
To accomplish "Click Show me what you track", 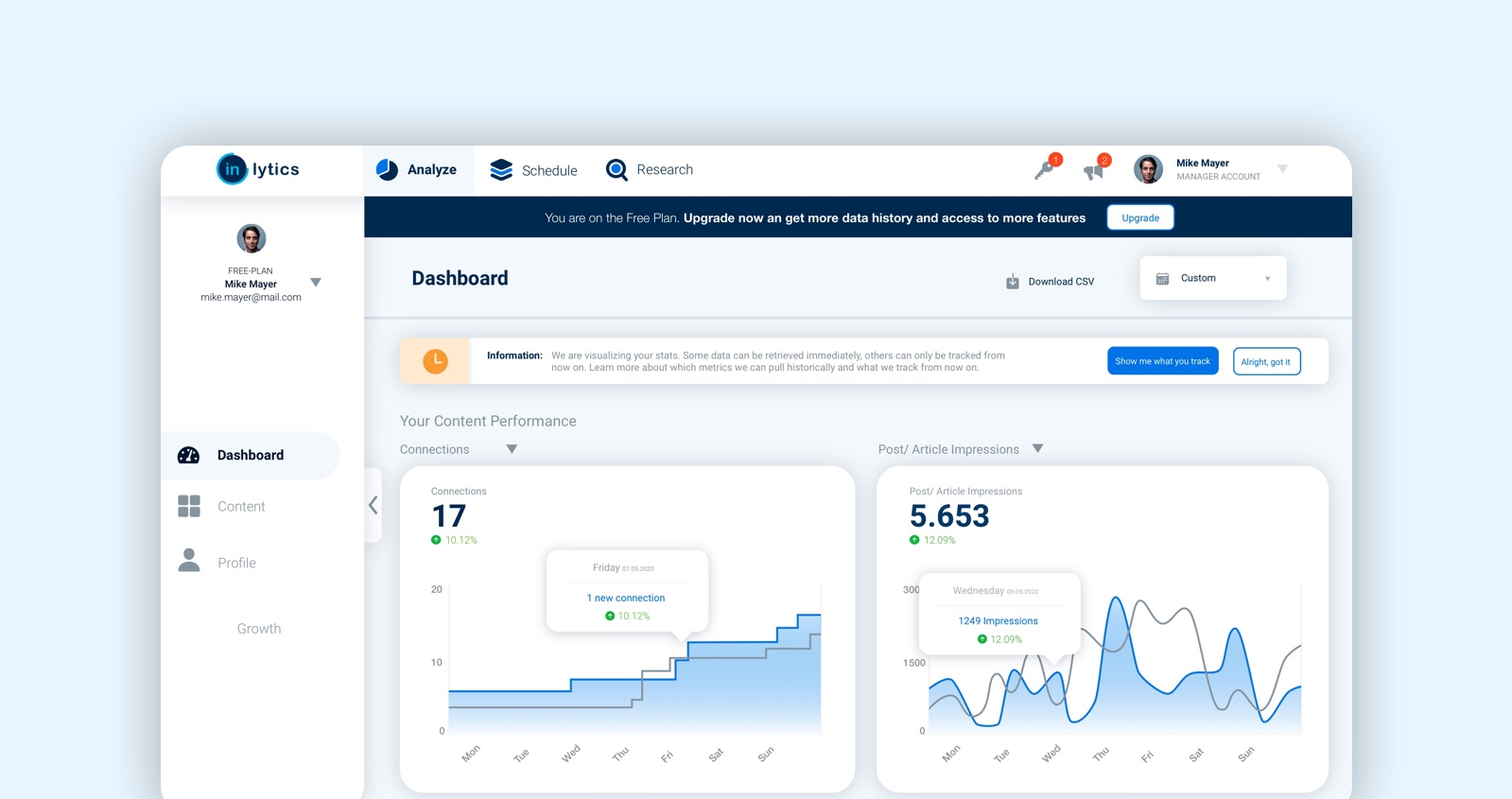I will point(1163,361).
